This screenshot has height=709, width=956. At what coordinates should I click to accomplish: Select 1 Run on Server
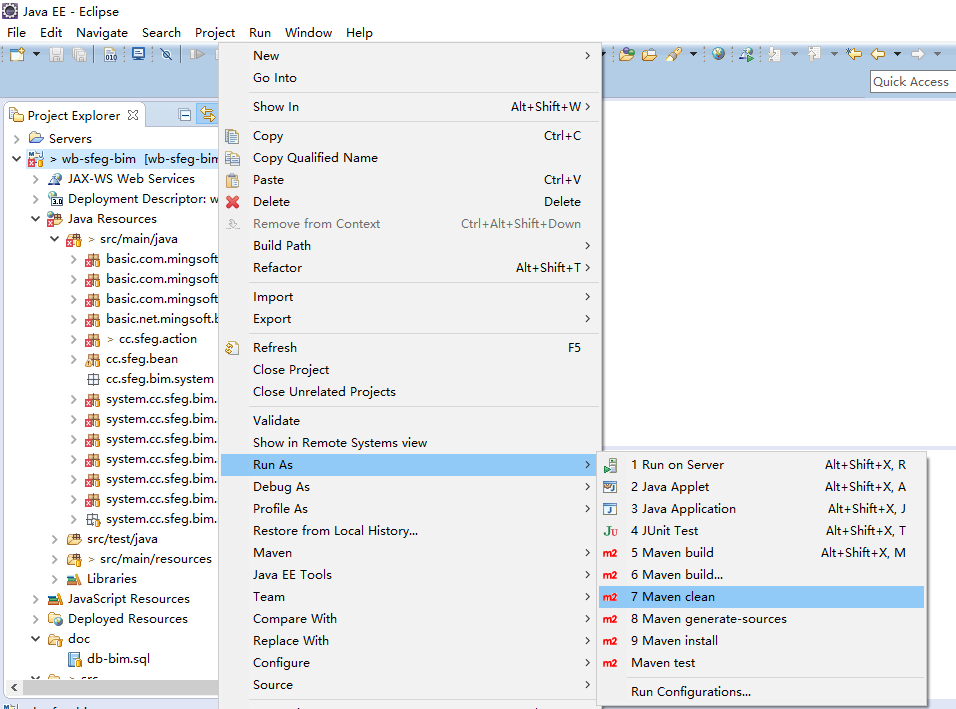pos(762,465)
